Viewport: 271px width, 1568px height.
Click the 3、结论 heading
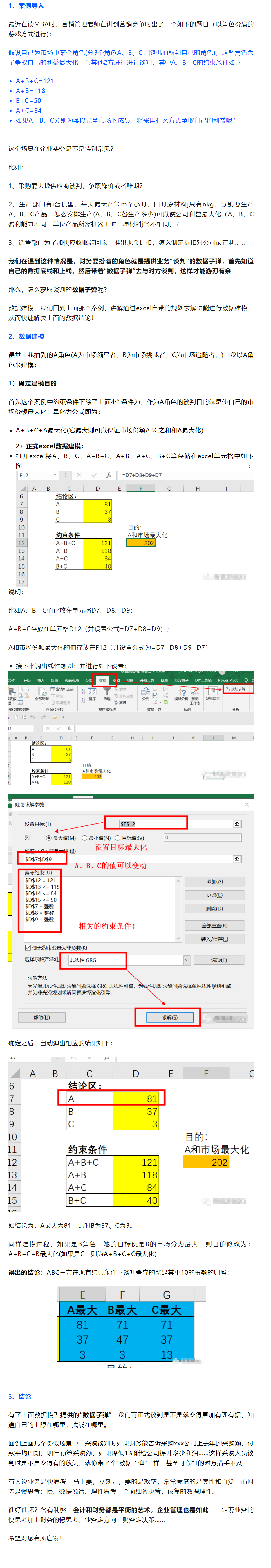(19, 1396)
